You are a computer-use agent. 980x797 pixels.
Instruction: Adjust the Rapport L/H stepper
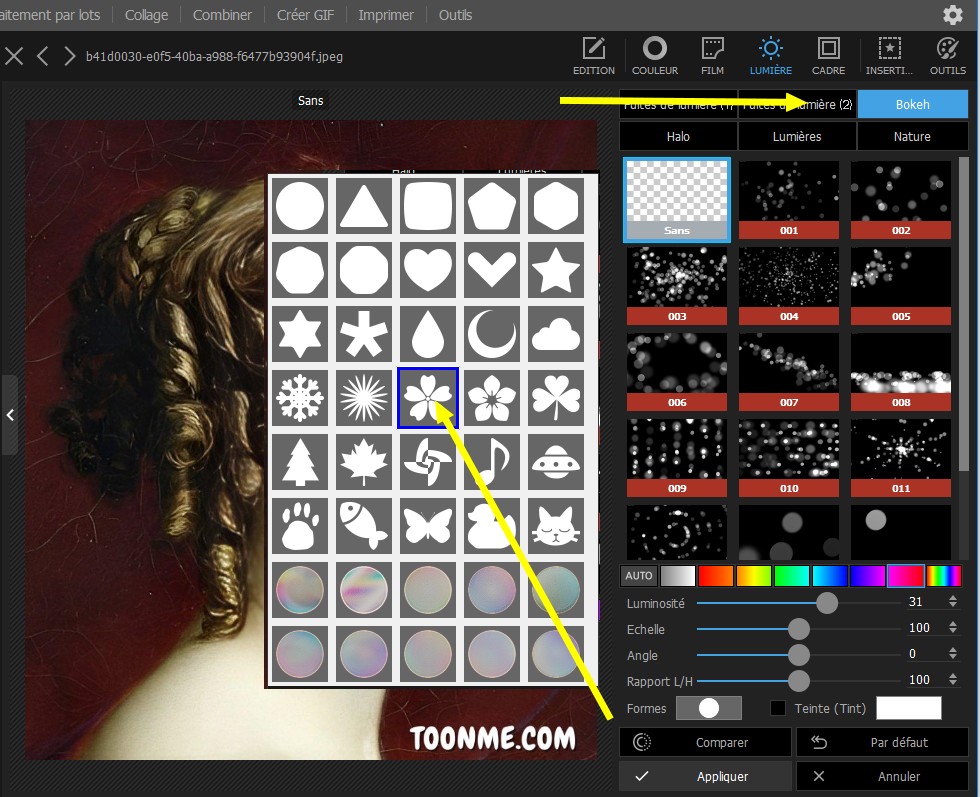952,679
